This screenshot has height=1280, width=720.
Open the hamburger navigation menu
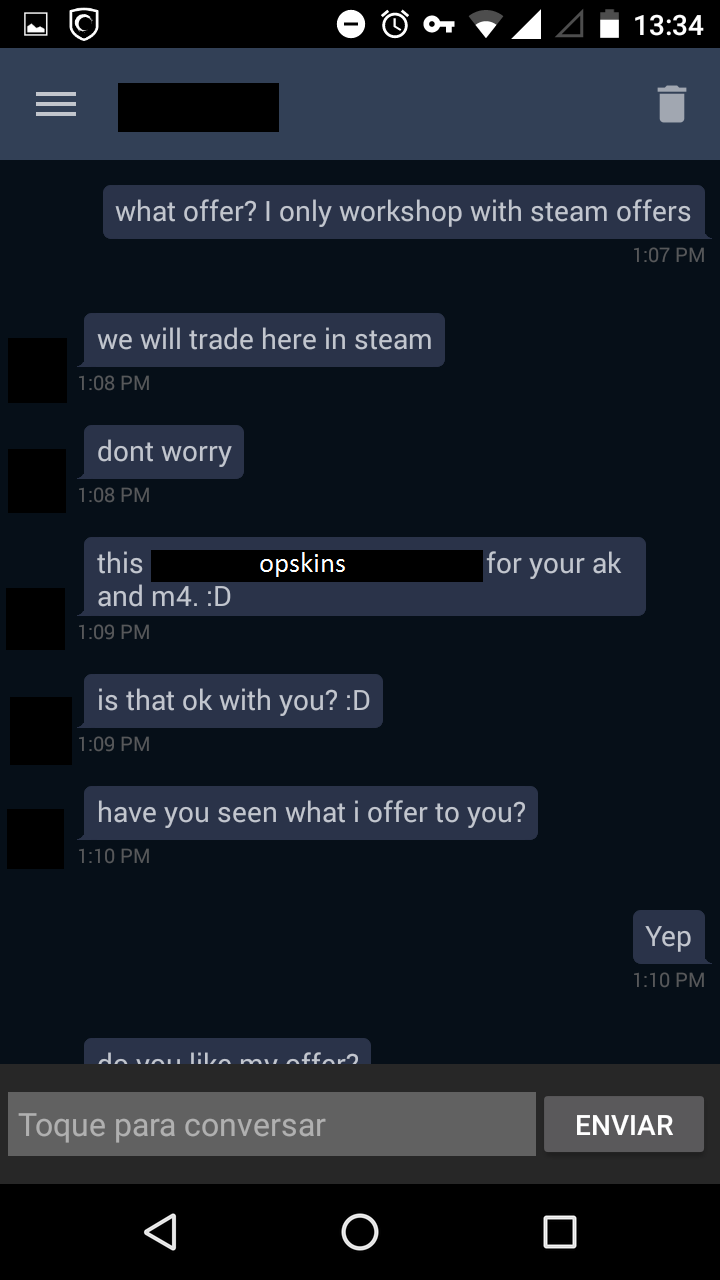click(x=56, y=104)
